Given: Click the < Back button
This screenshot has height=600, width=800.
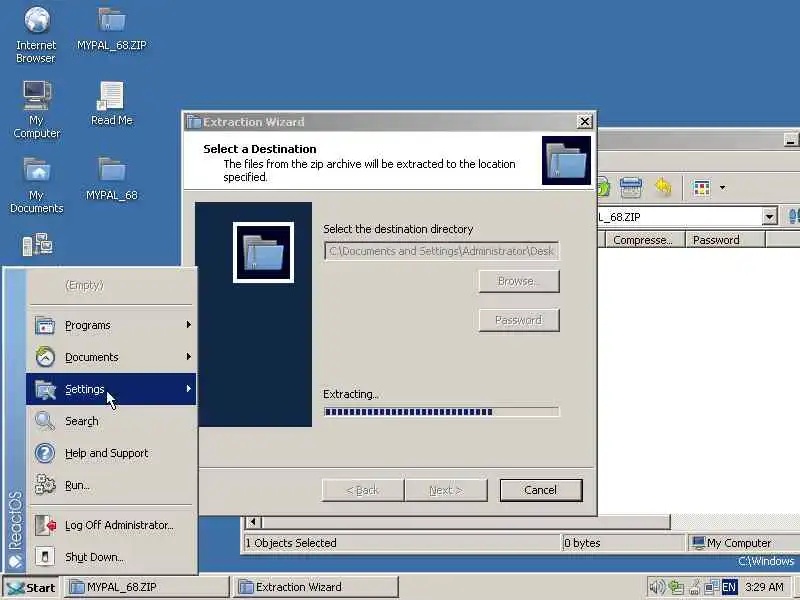Looking at the screenshot, I should pos(363,490).
